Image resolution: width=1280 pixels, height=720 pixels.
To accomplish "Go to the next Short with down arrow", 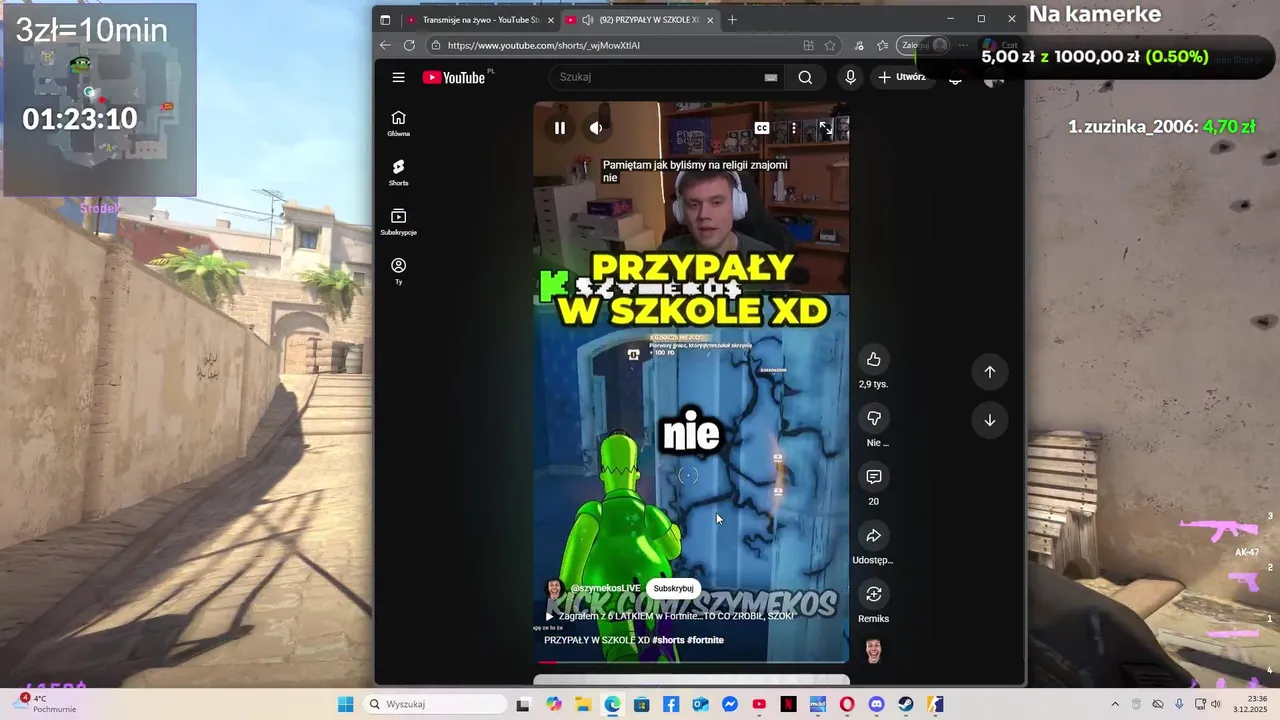I will (989, 420).
